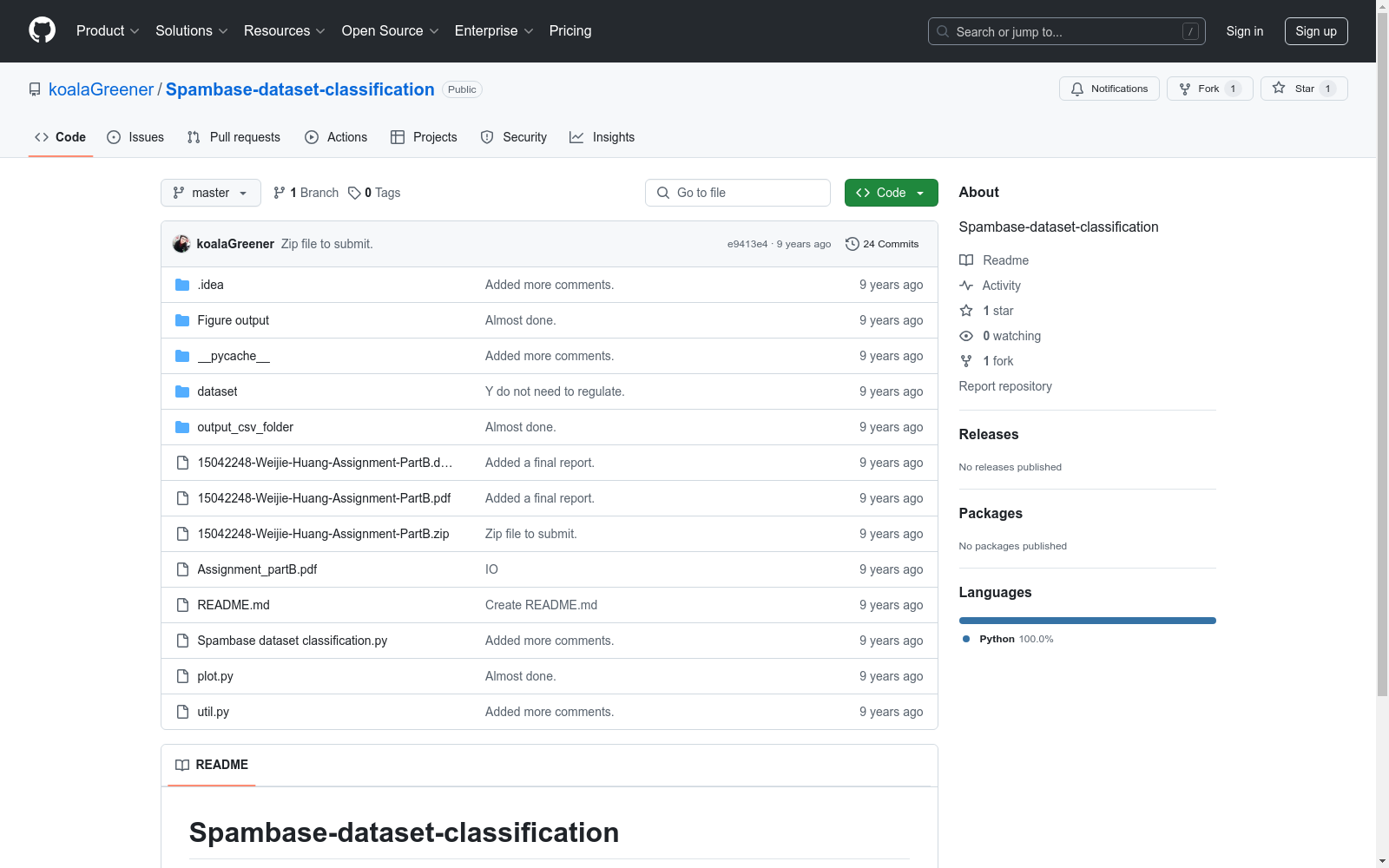Click the Figure output folder icon
Screen dimensions: 1389x868
click(x=182, y=320)
